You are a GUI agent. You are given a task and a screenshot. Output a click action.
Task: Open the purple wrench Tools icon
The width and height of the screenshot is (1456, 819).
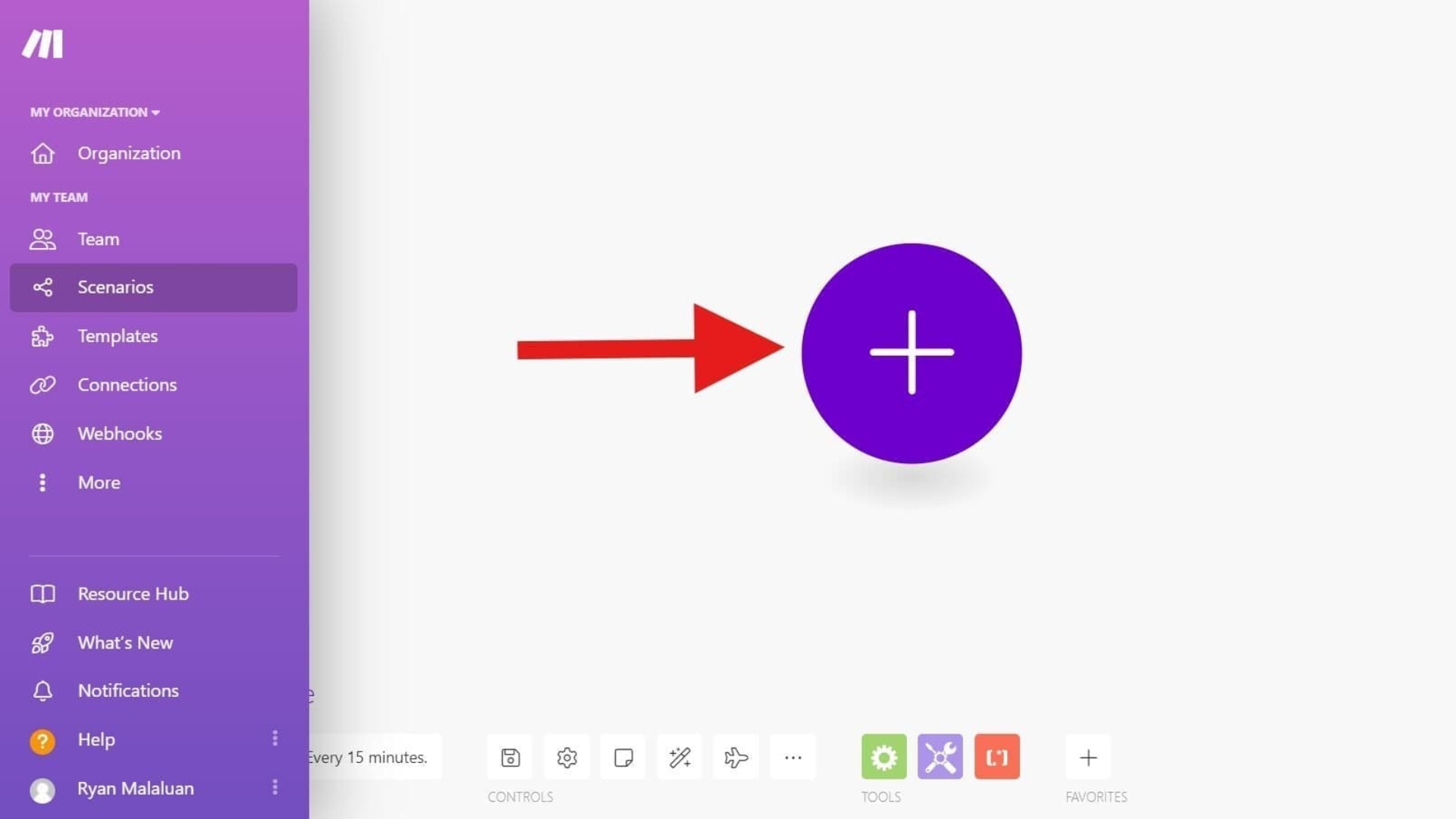point(940,757)
